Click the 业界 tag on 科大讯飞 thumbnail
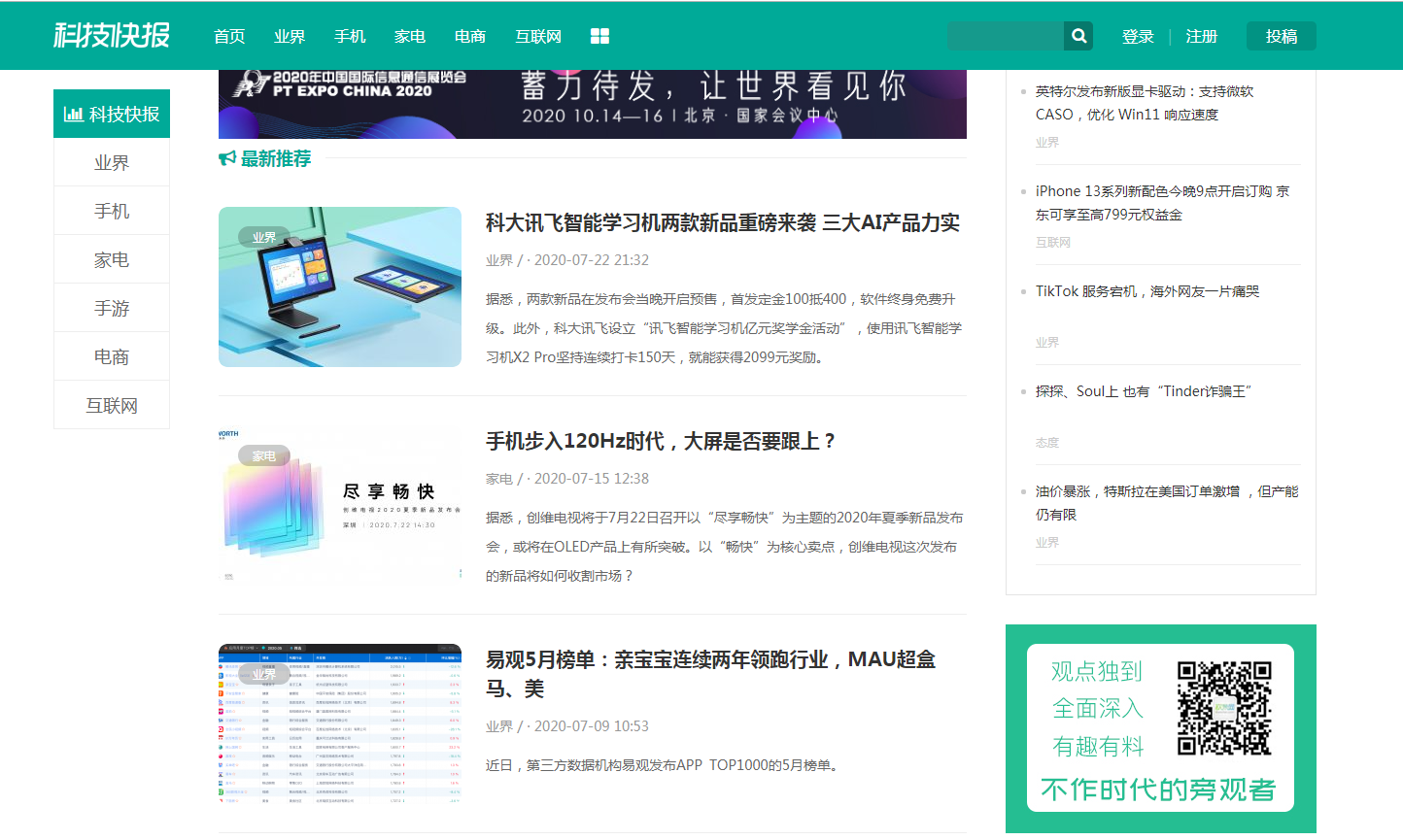1403x840 pixels. [x=264, y=237]
